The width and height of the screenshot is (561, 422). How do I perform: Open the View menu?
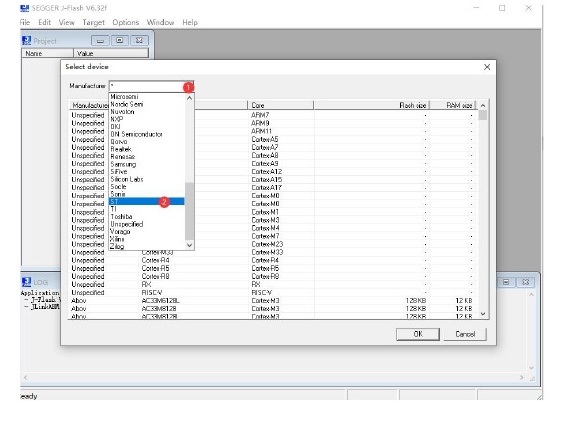tap(67, 22)
